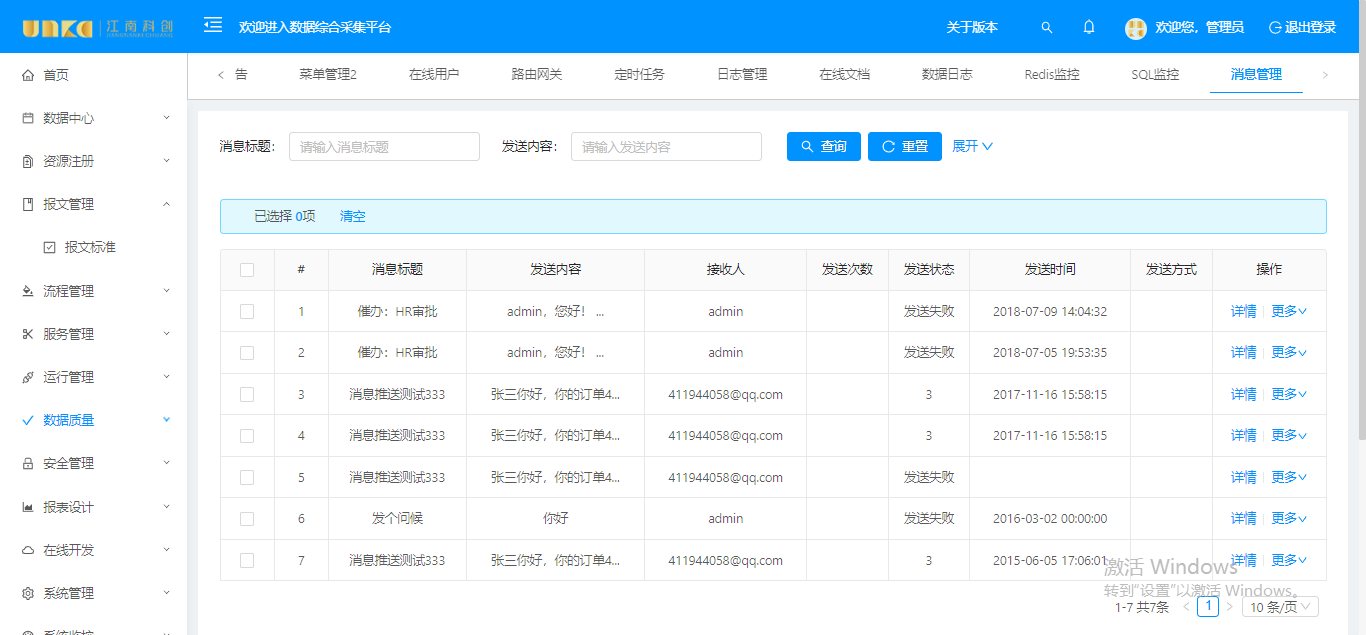Collapse the sidebar with the menu fold icon
1366x635 pixels.
[213, 26]
